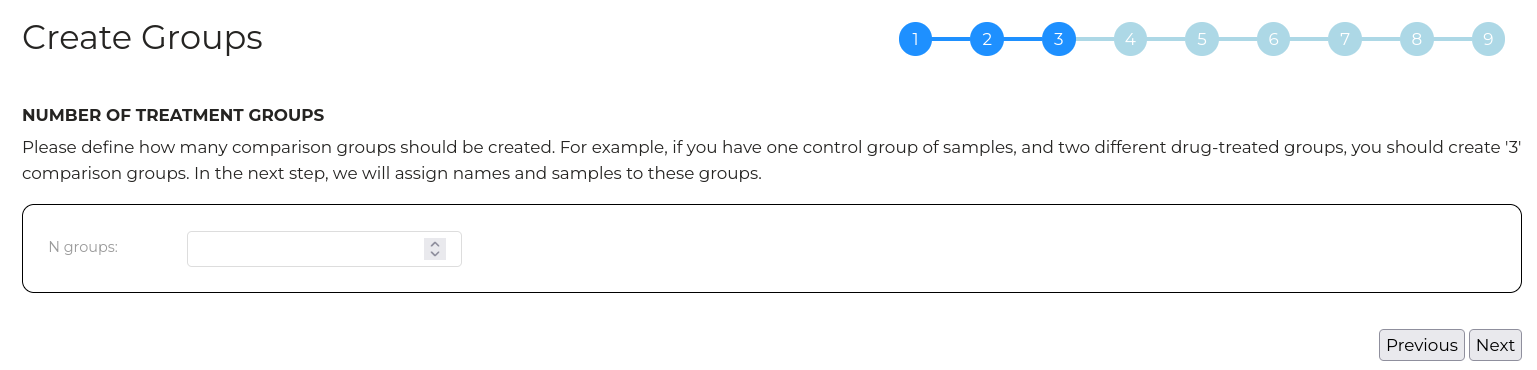The height and width of the screenshot is (370, 1537).
Task: Click connector line between steps 3 and 4
Action: [1094, 39]
